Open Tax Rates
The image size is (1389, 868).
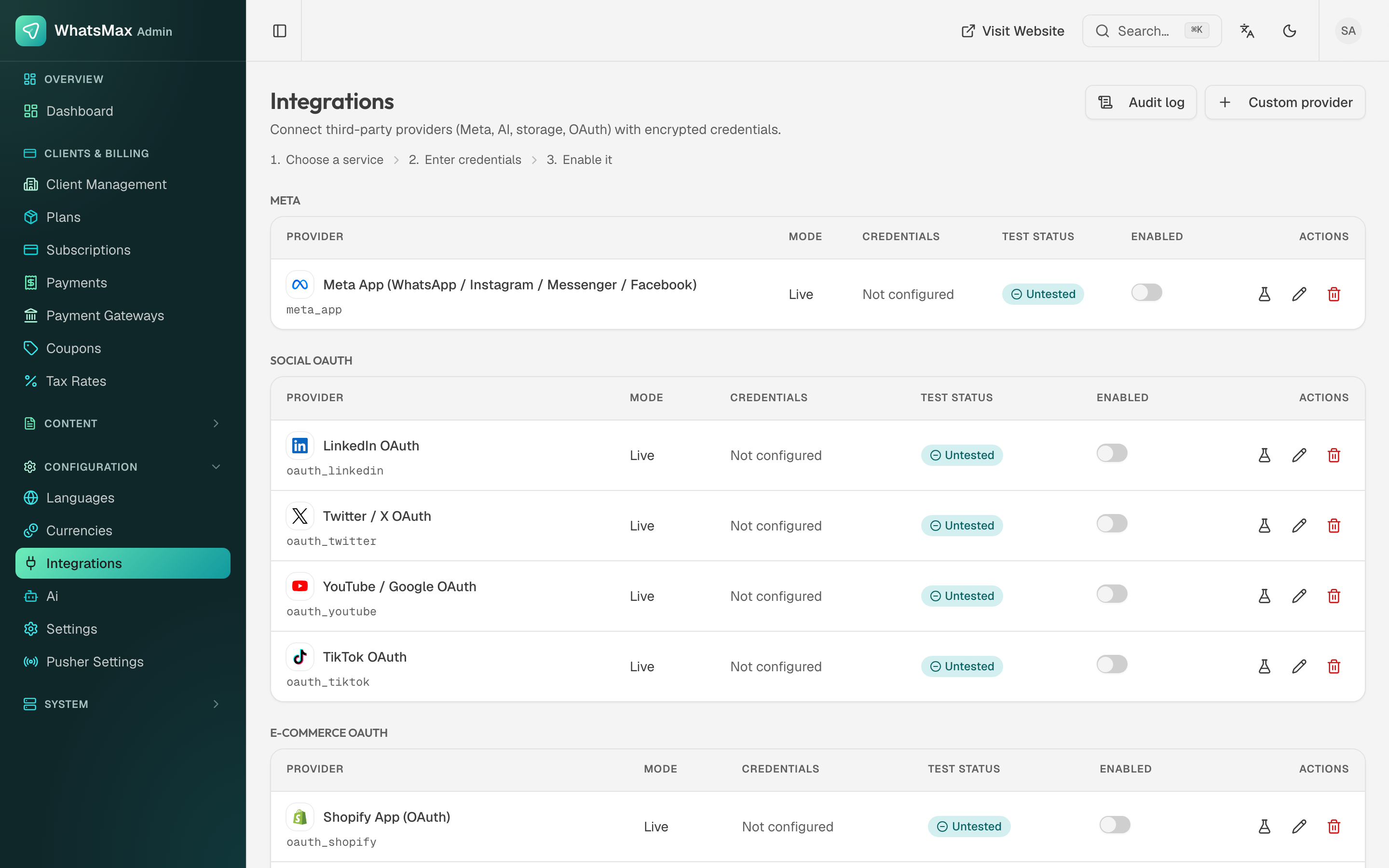click(x=123, y=380)
